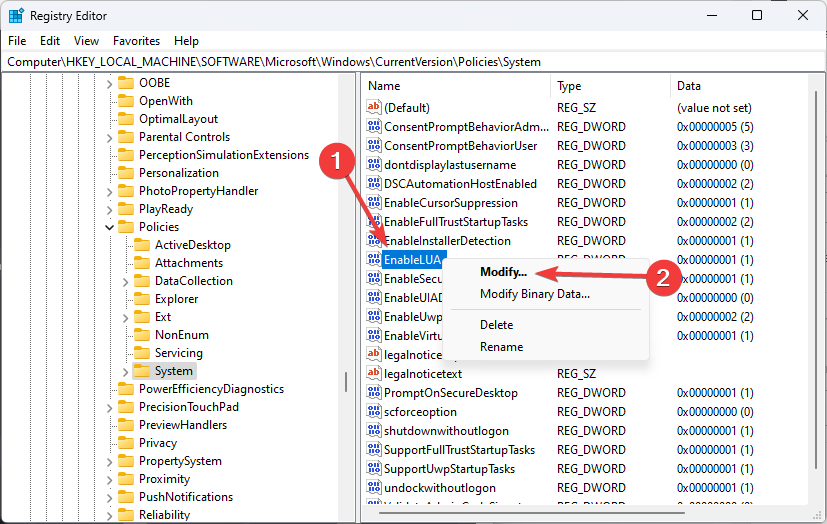Expand the PhotoPropertyHandler node
This screenshot has height=524, width=827.
click(x=109, y=192)
